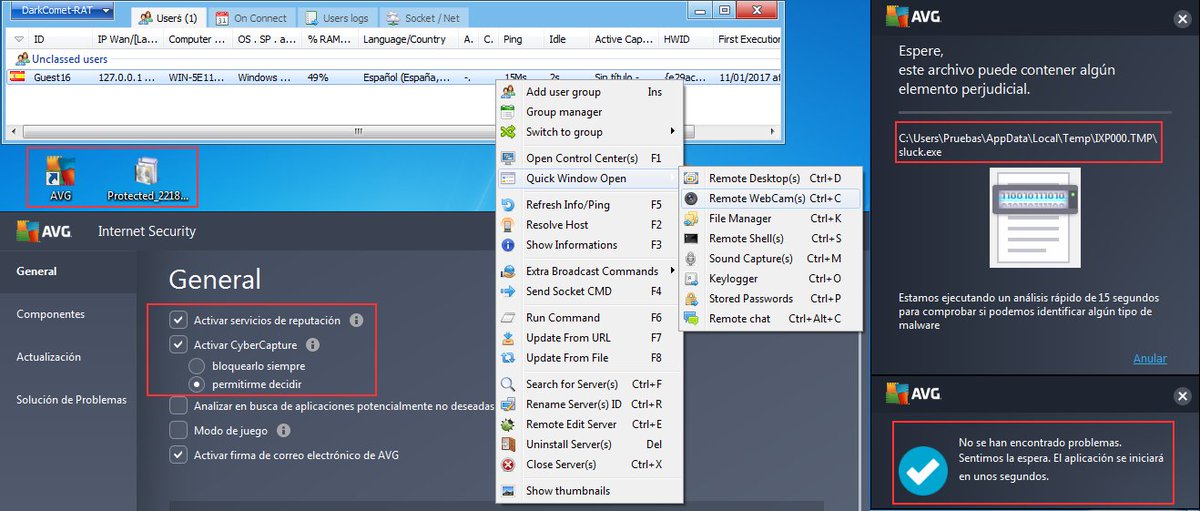
Task: Select the Users (1) tab
Action: (167, 18)
